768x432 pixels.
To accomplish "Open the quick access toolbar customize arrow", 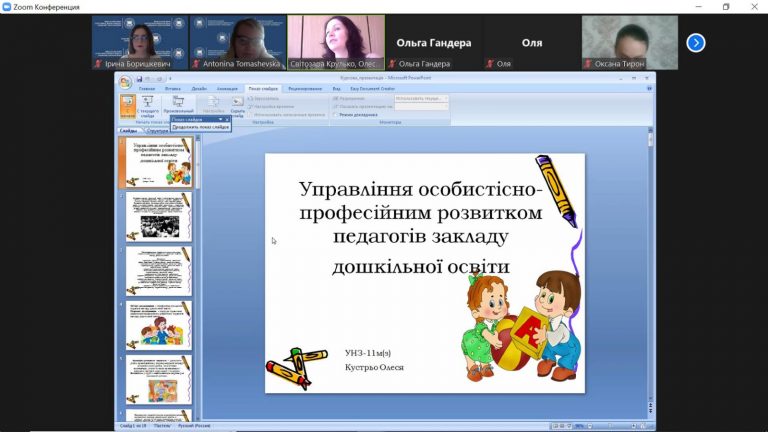I will point(170,79).
